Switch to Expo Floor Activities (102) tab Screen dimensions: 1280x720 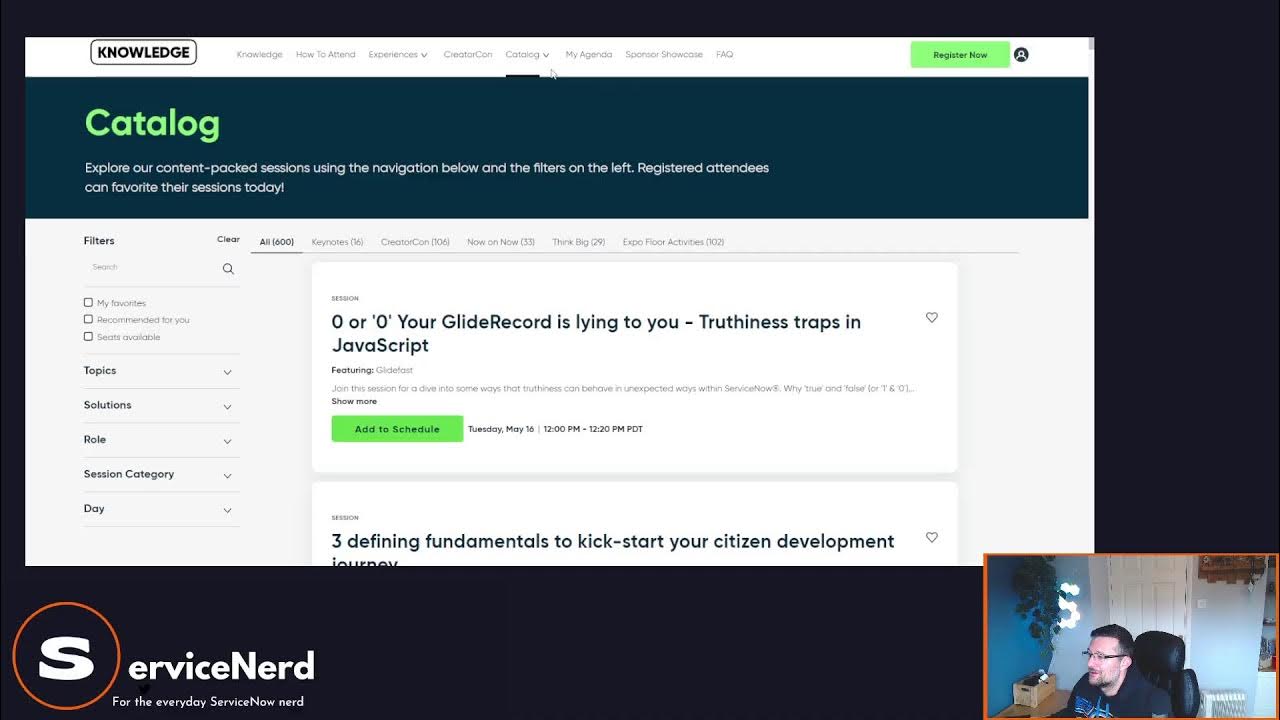[x=673, y=242]
